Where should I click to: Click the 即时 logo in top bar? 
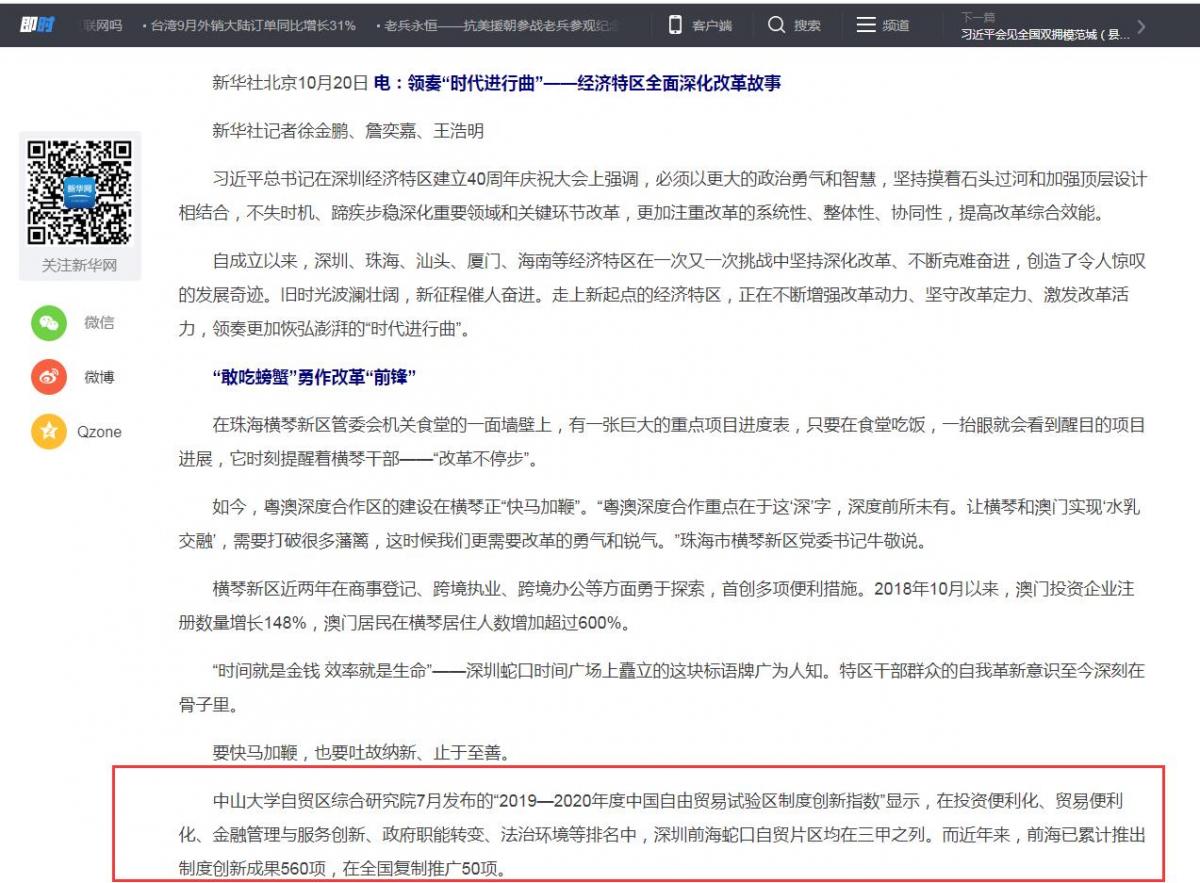click(36, 25)
